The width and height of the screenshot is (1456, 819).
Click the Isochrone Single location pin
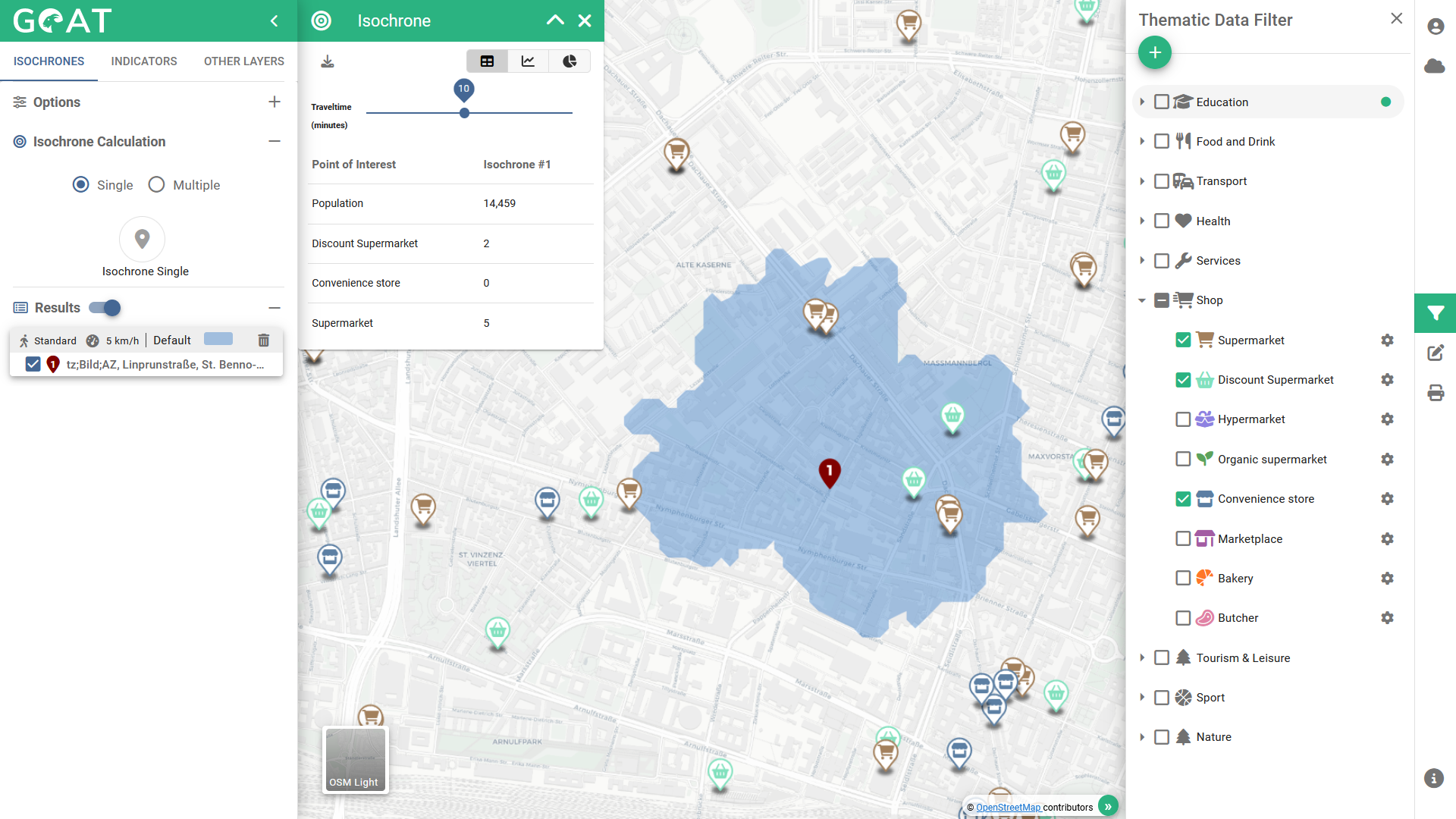click(142, 240)
